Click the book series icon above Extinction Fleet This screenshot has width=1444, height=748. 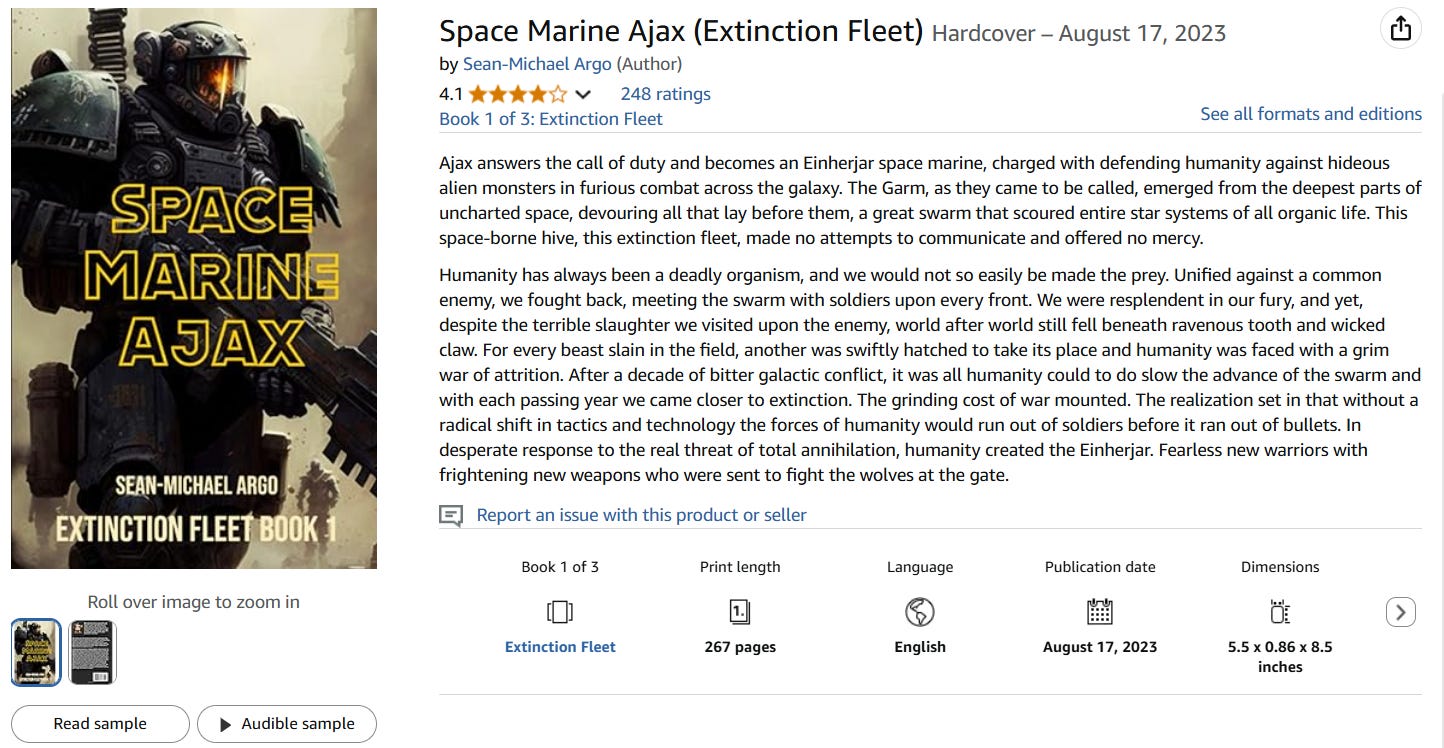560,611
